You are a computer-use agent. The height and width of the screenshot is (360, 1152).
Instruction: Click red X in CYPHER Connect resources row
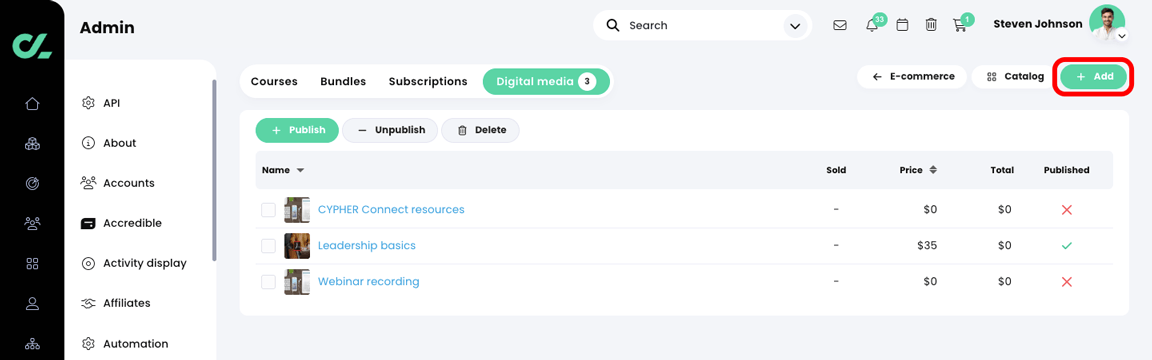coord(1067,209)
